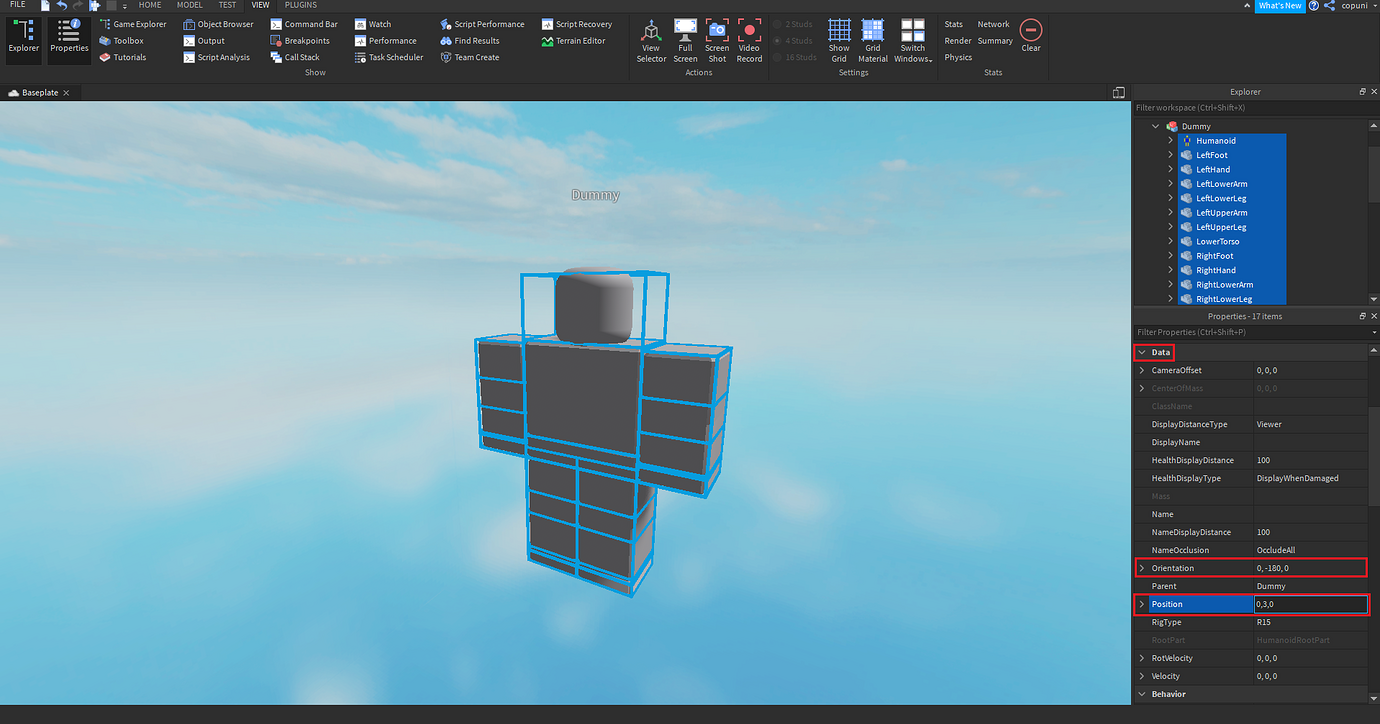
Task: Start a Video Record
Action: [x=749, y=40]
